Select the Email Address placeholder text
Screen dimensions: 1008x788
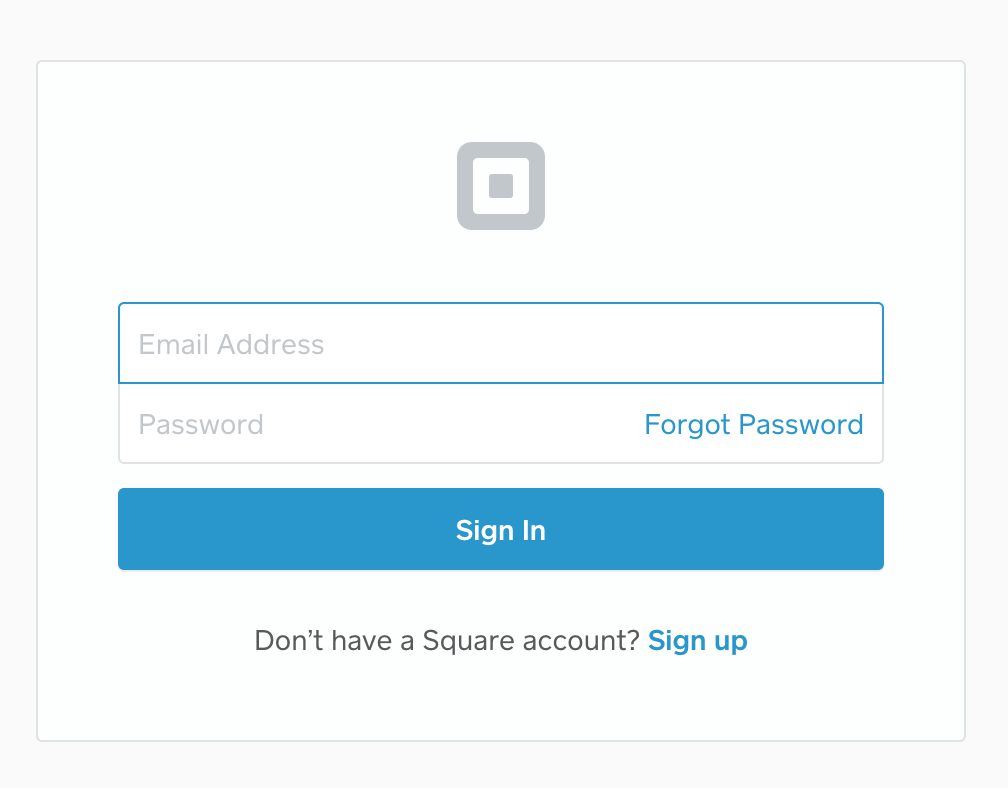[x=231, y=345]
